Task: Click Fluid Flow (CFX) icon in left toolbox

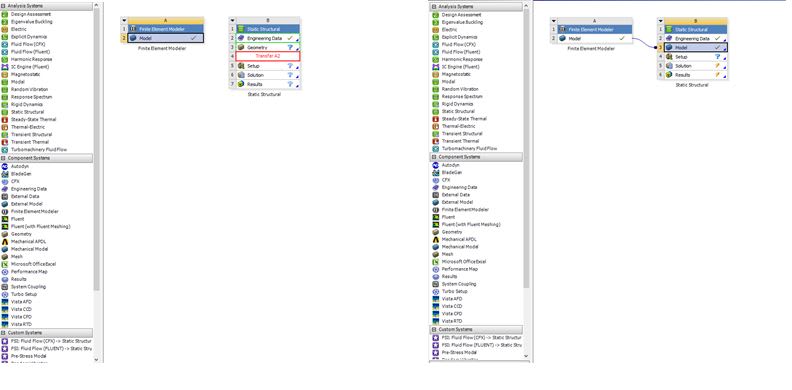Action: pos(5,44)
